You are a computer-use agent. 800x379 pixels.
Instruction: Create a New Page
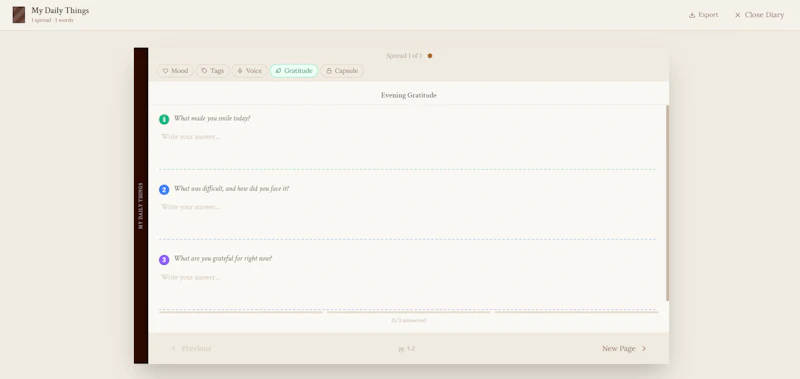pos(624,348)
